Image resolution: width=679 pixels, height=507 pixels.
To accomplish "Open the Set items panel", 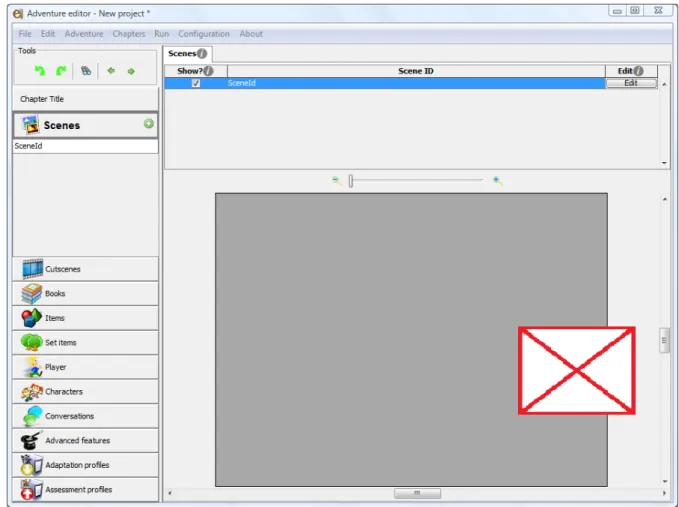I will [x=86, y=342].
